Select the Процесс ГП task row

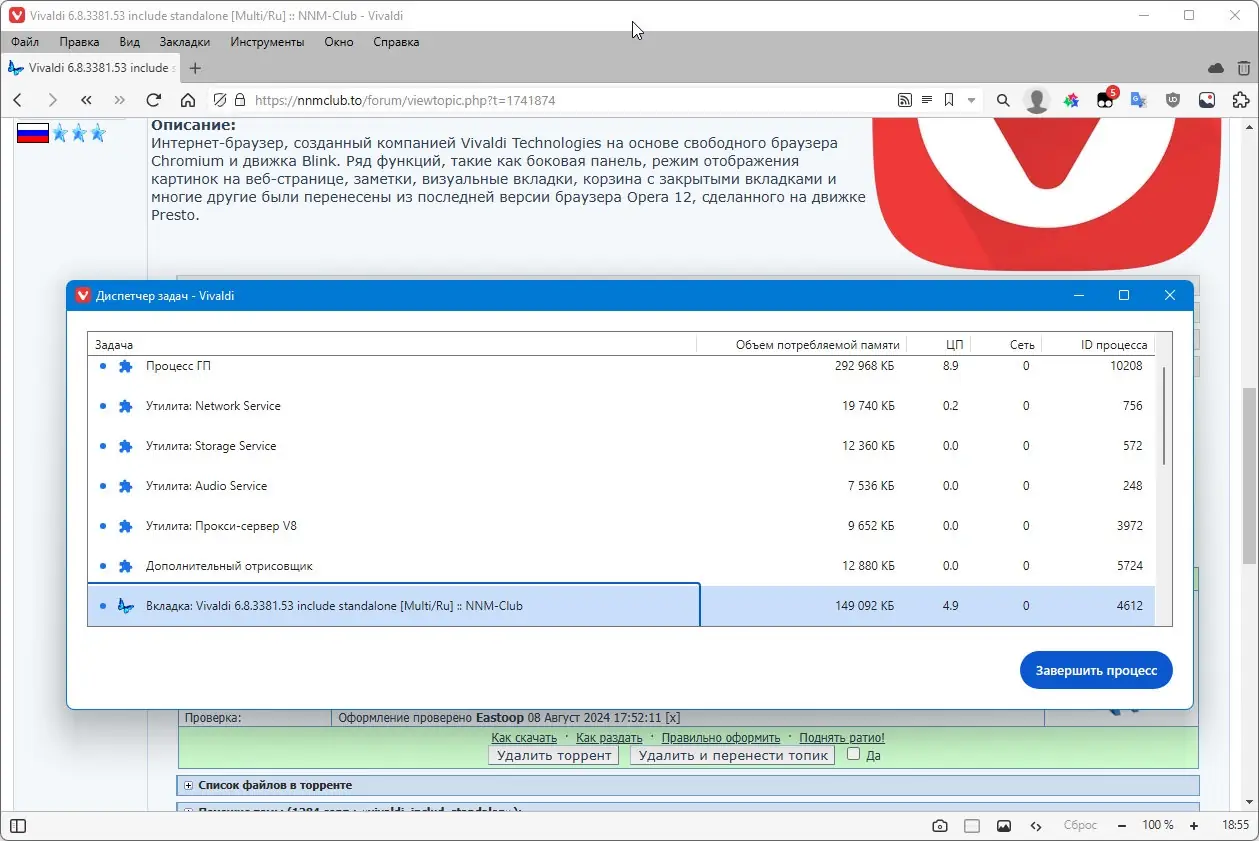point(621,366)
